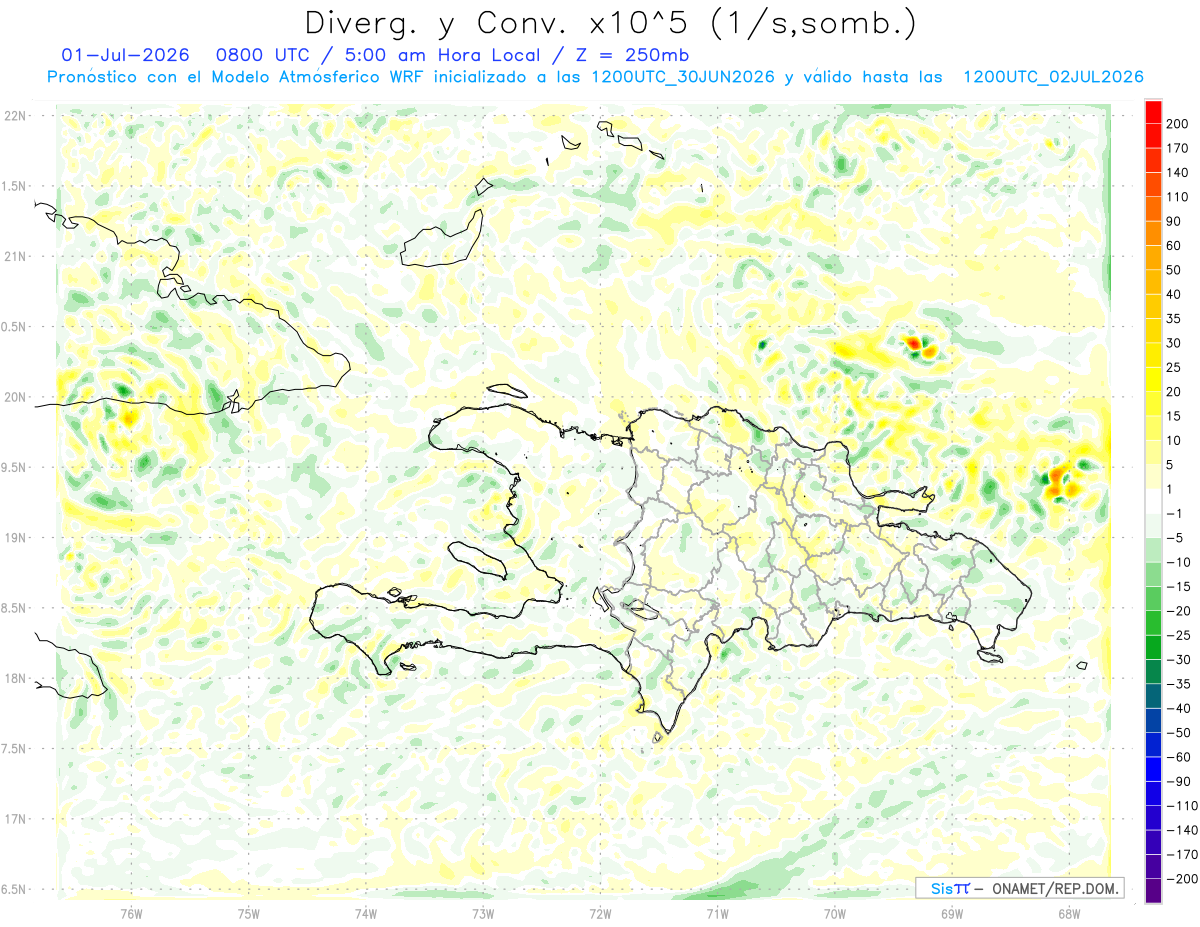The image size is (1200, 927).
Task: Click the "72W" longitude label
Action: [x=600, y=914]
